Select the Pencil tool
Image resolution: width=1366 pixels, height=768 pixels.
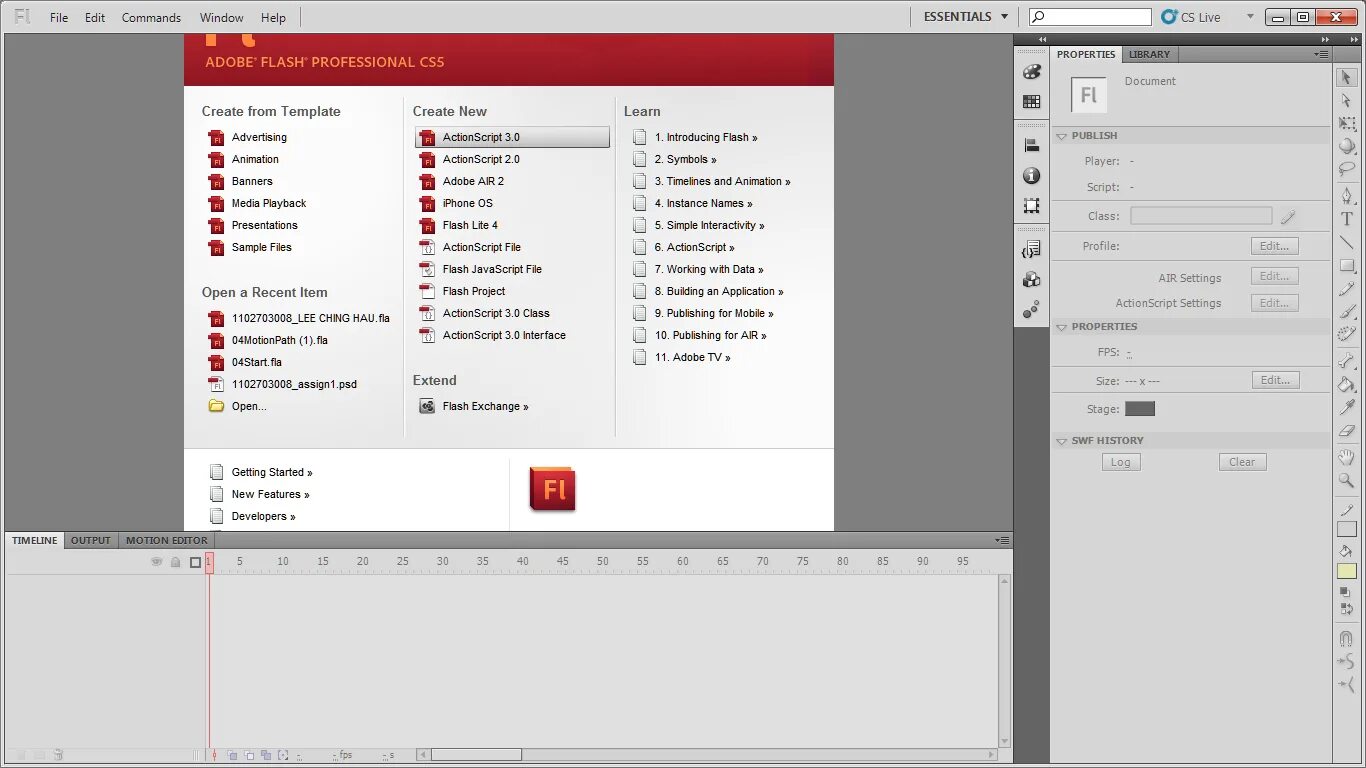click(1347, 289)
